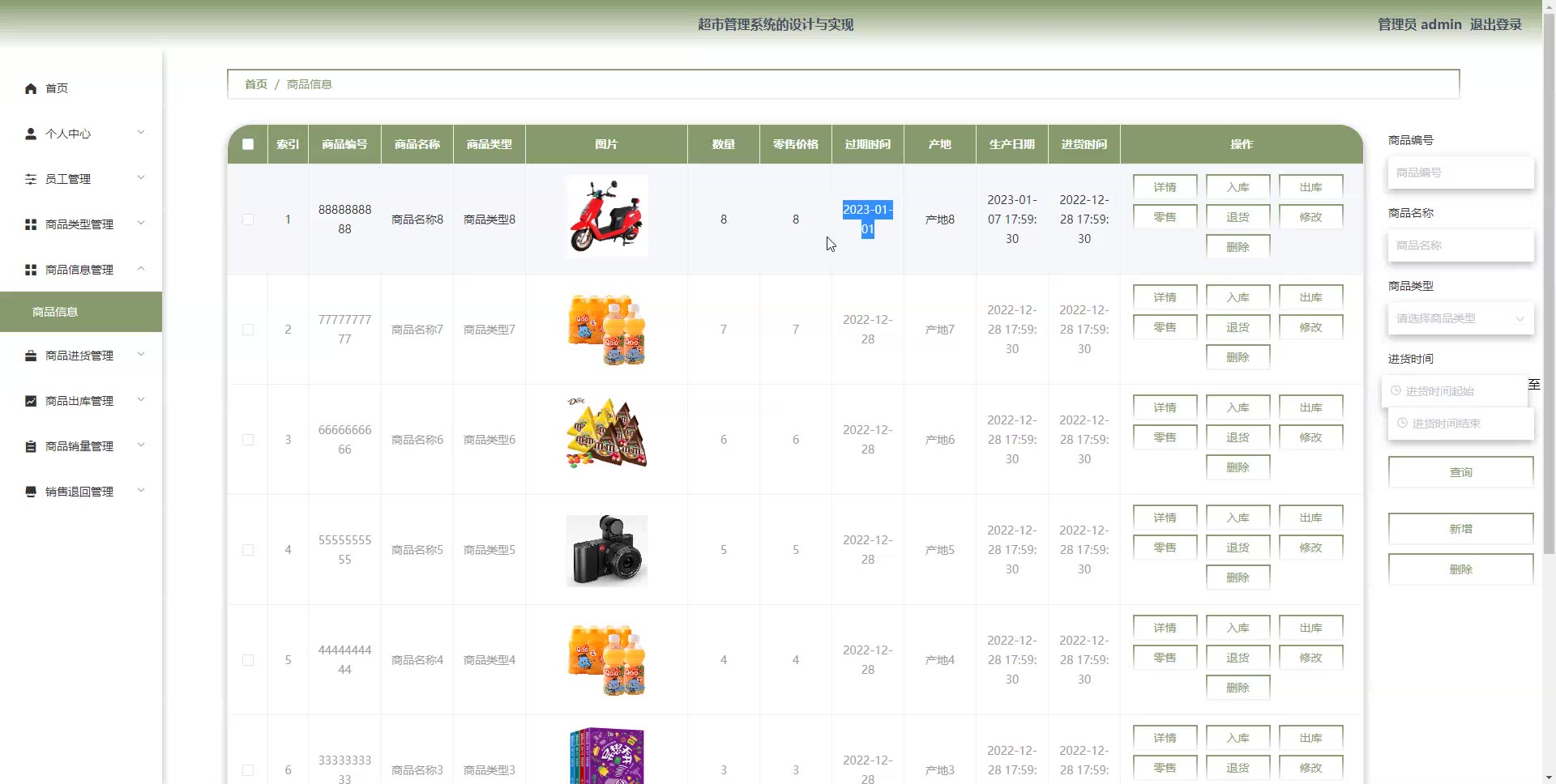The width and height of the screenshot is (1556, 784).
Task: Toggle the select-all checkbox in table header
Action: (248, 144)
